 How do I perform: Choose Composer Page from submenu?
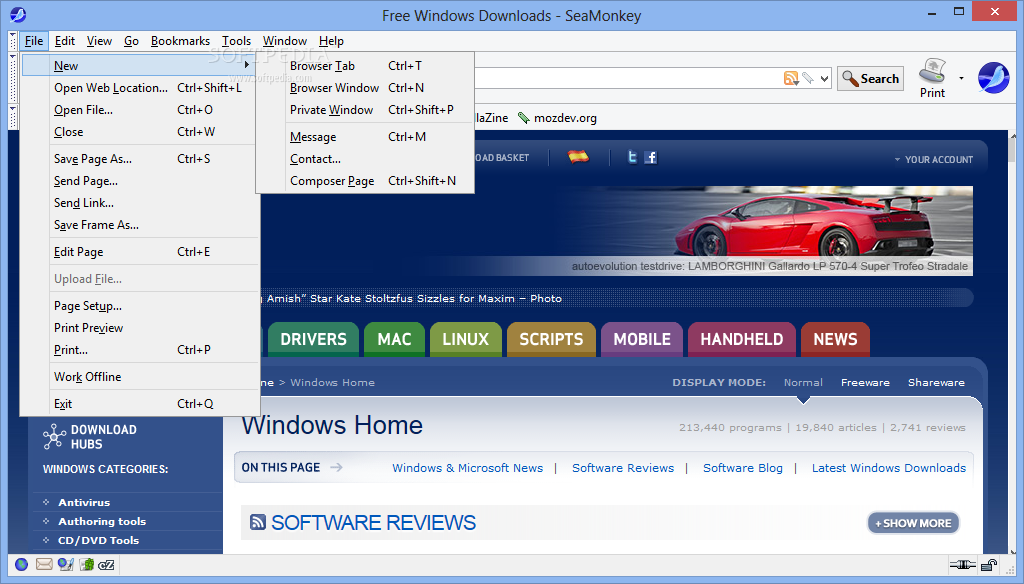pyautogui.click(x=365, y=181)
